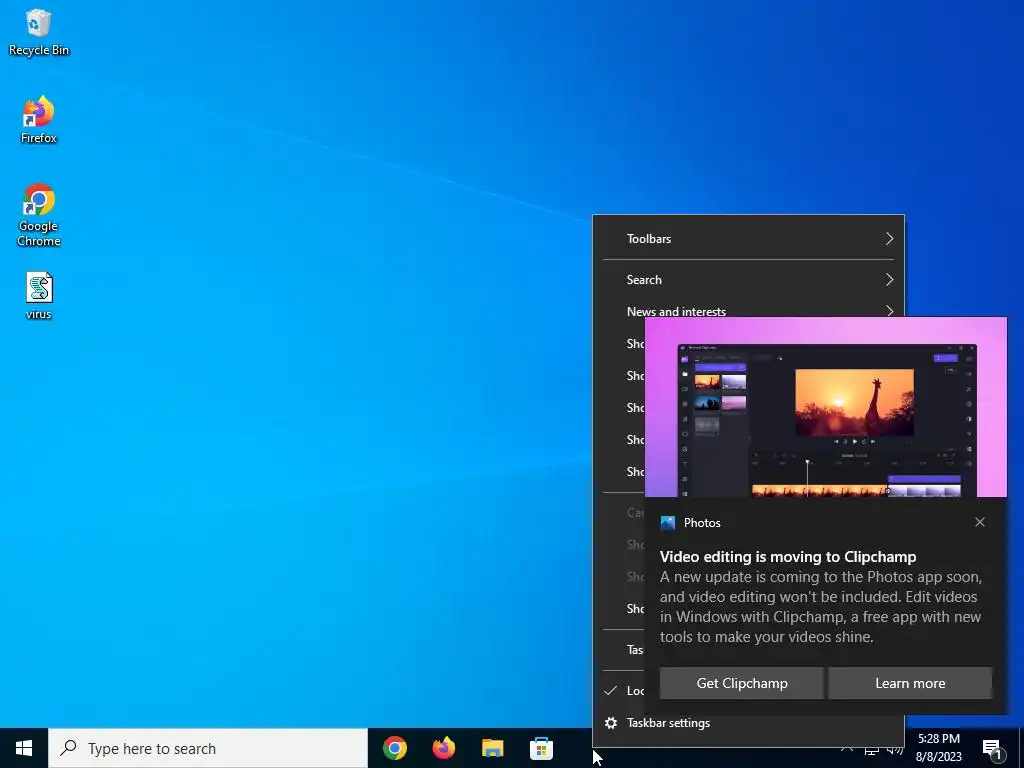The image size is (1024, 768).
Task: Dismiss the Photos notification with X
Action: (980, 522)
